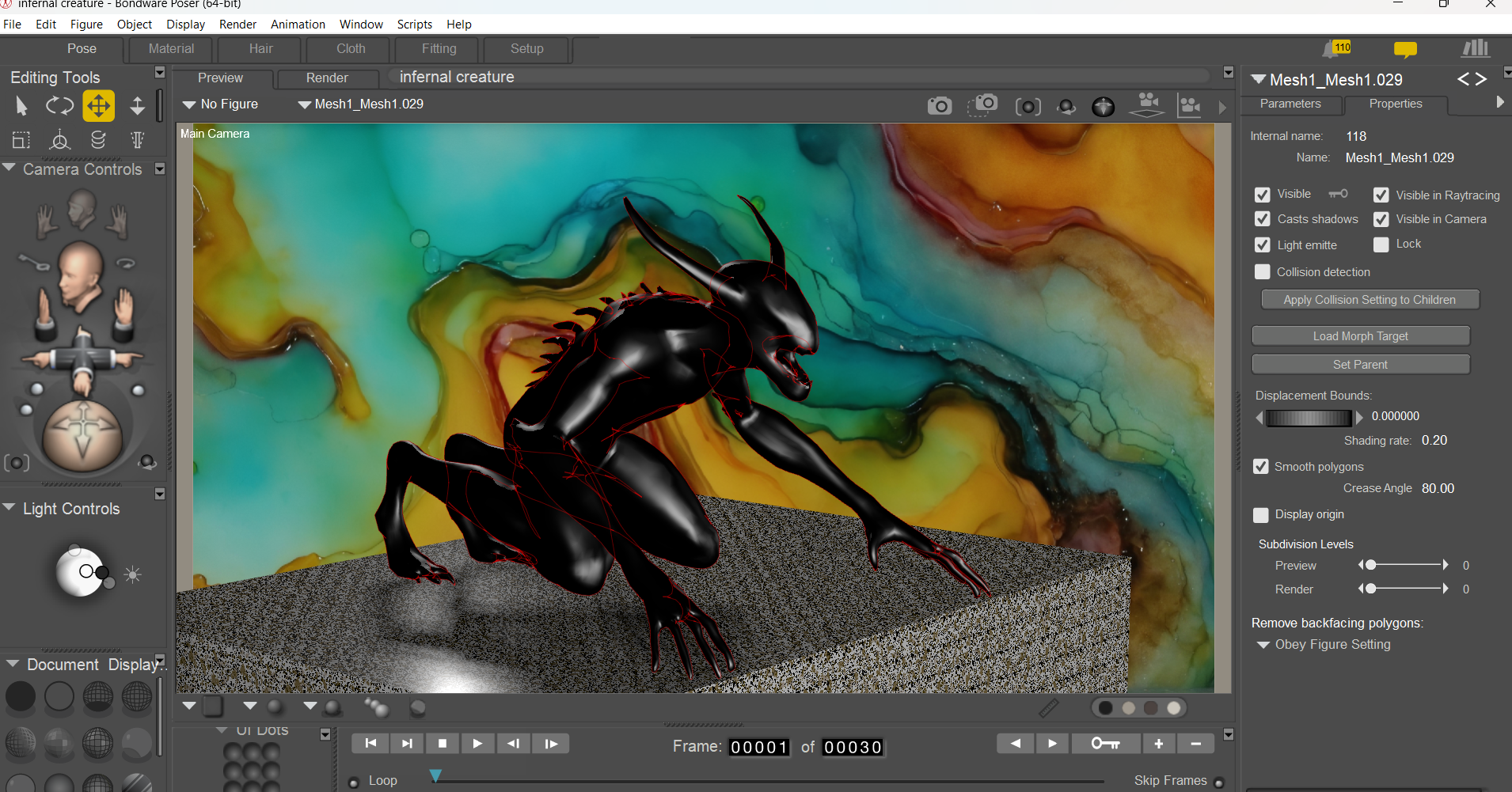Switch to the Material room tab

(x=171, y=49)
